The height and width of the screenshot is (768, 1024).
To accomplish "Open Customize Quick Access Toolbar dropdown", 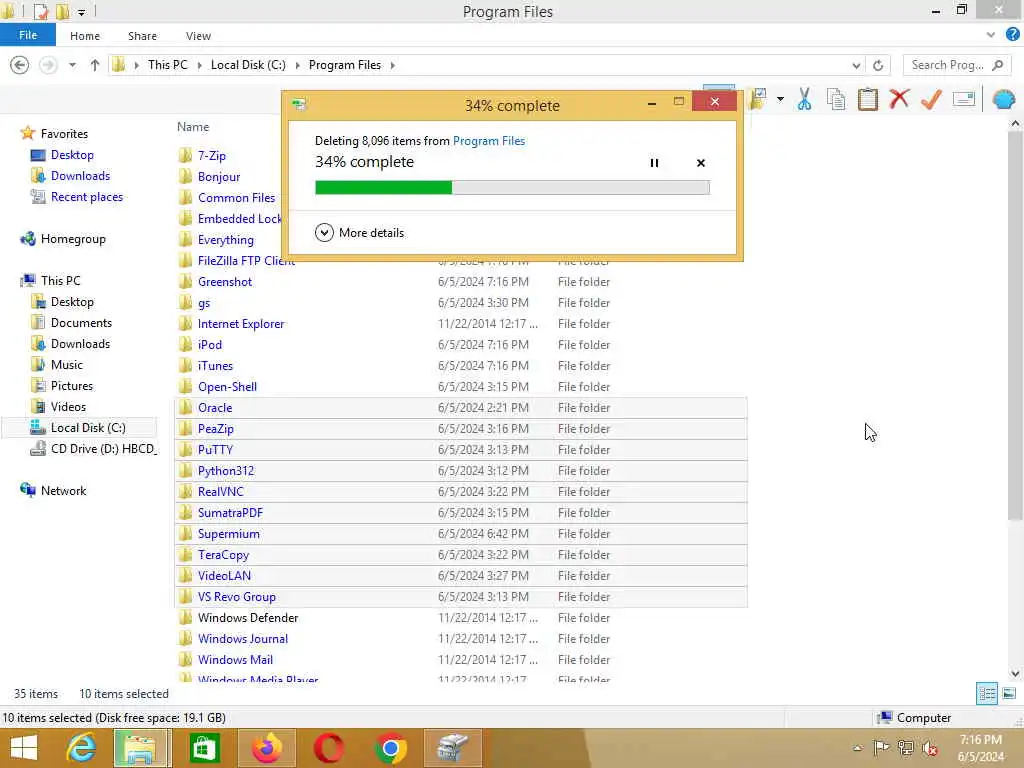I will (x=81, y=12).
